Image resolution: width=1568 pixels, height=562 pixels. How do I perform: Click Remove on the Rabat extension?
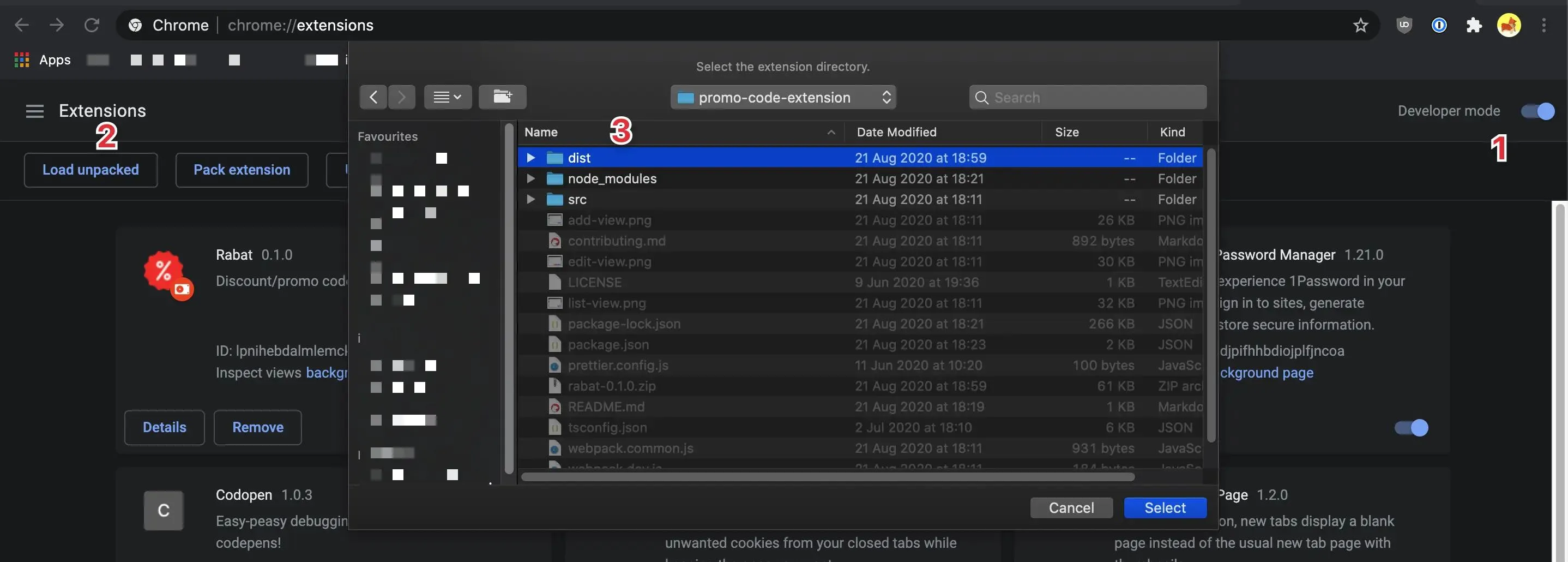tap(257, 427)
